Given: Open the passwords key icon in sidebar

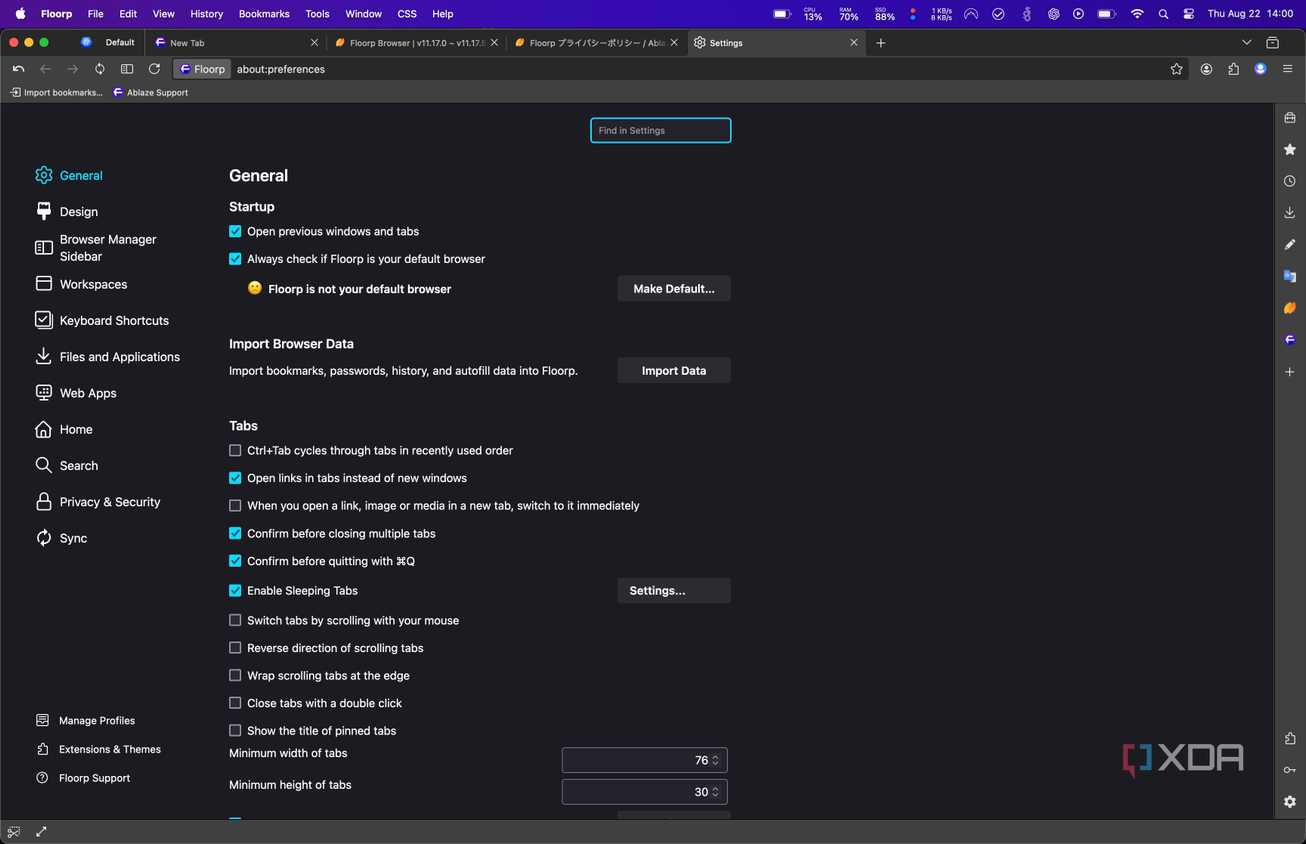Looking at the screenshot, I should [x=1290, y=770].
